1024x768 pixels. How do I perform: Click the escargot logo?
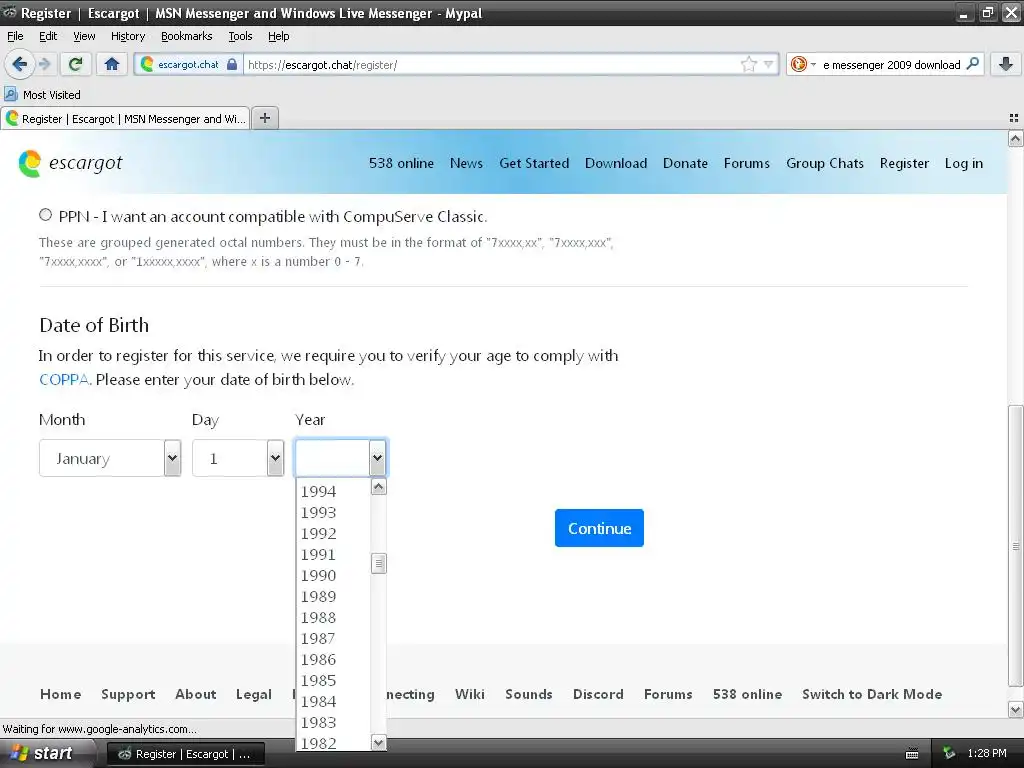point(71,163)
